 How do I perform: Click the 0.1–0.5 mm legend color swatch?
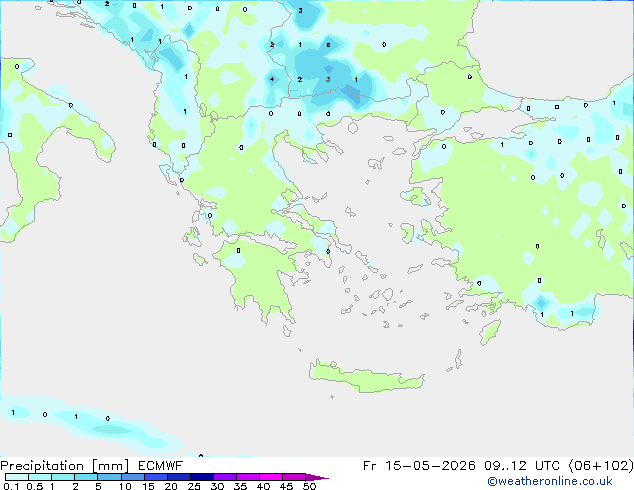tap(17, 477)
